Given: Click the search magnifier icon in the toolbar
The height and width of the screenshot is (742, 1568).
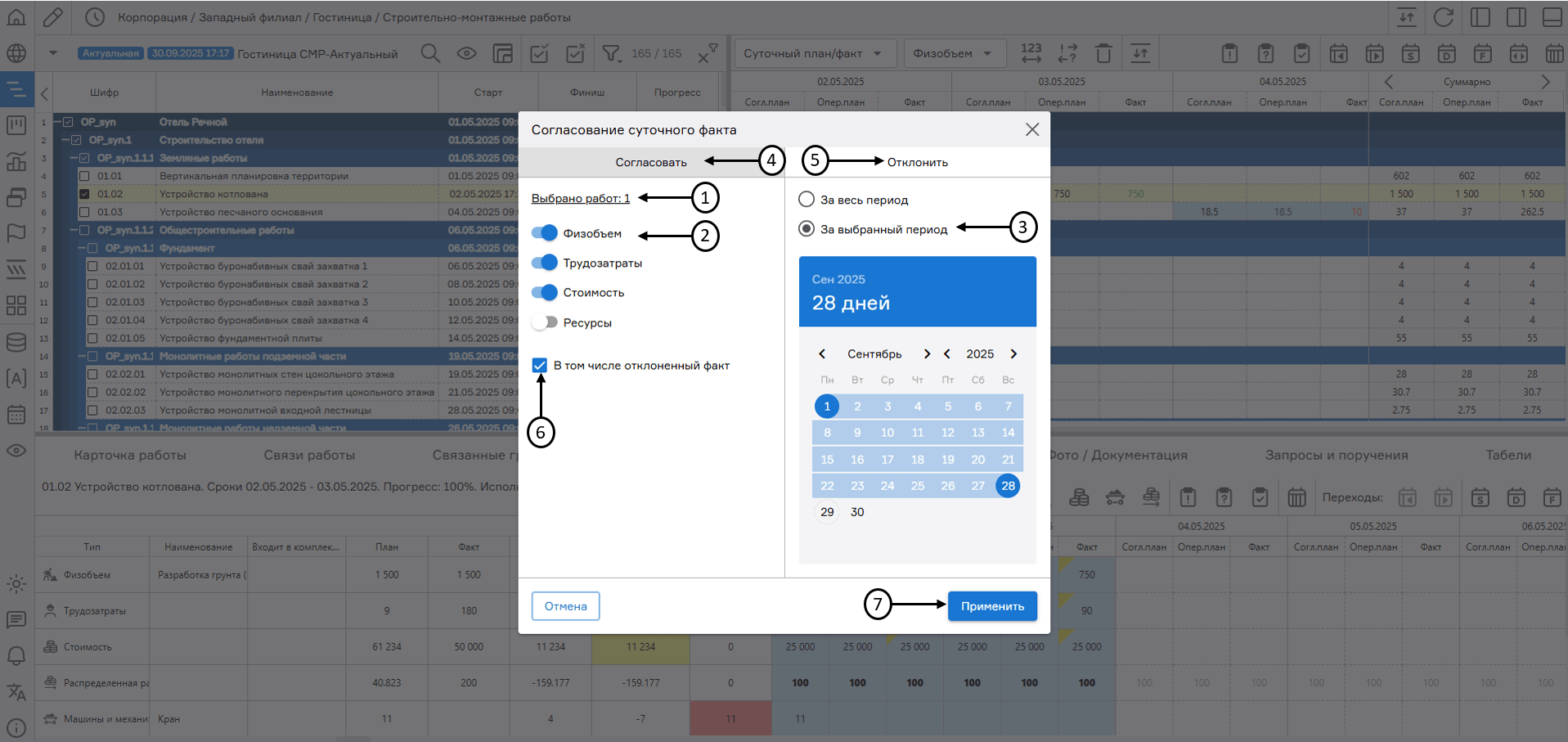Looking at the screenshot, I should (430, 54).
